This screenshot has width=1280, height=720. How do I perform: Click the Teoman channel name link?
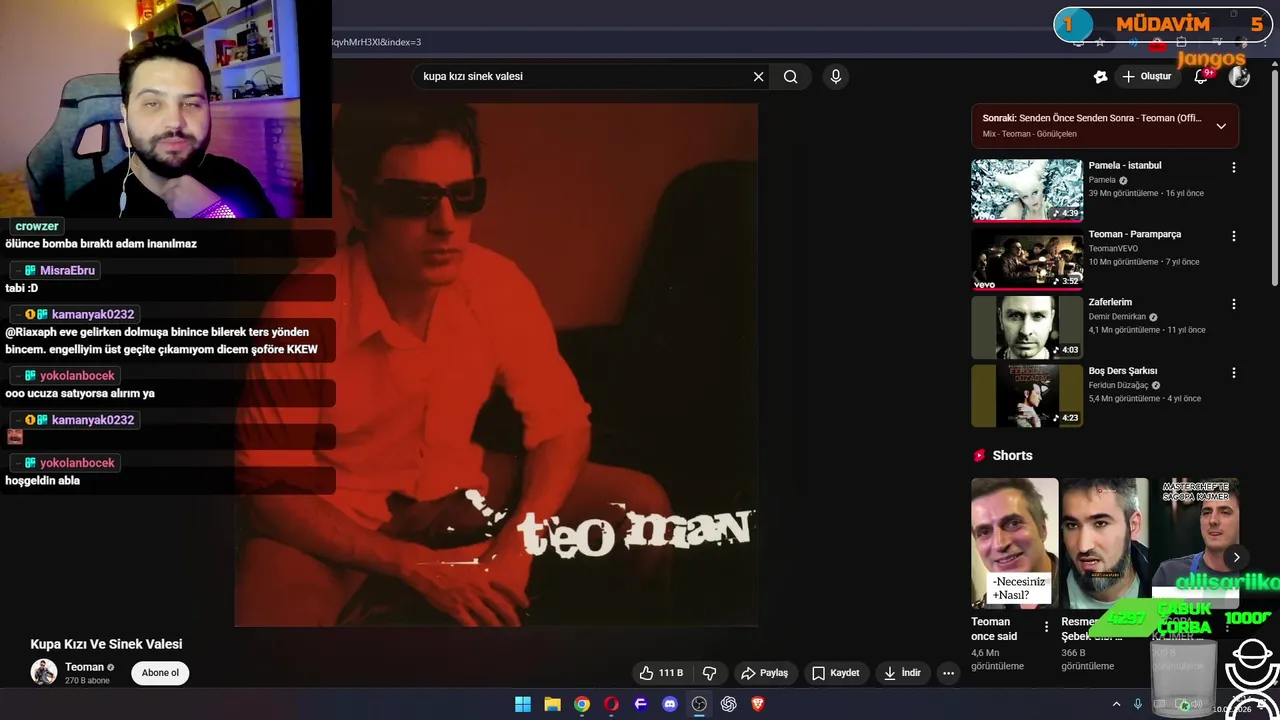(x=84, y=667)
